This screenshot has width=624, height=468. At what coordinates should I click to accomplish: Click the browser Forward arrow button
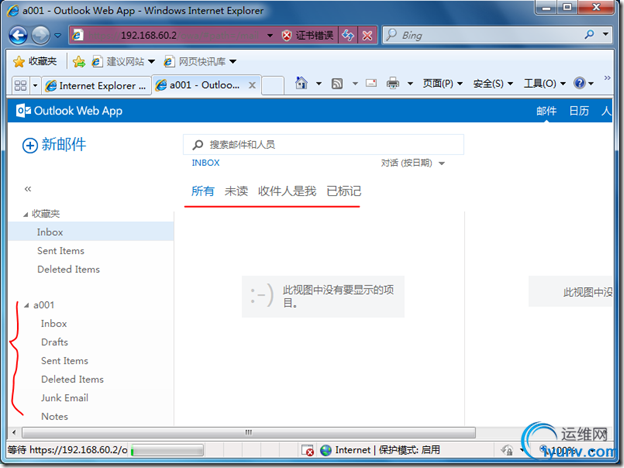tap(41, 35)
